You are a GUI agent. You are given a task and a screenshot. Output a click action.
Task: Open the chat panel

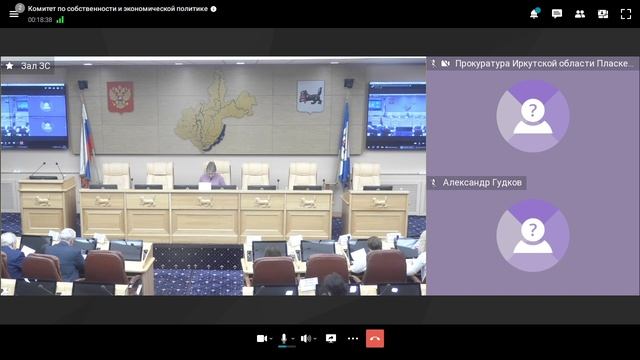[x=557, y=14]
